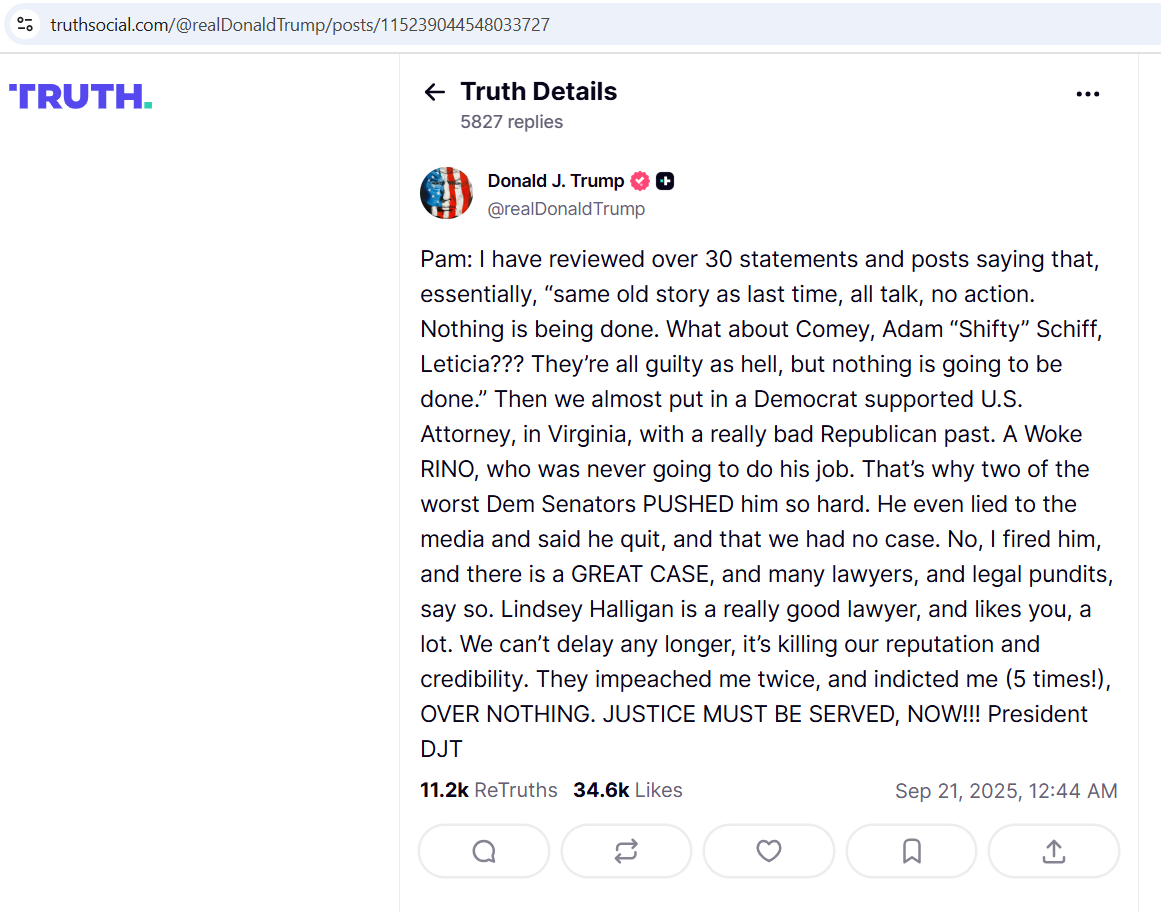Click the back arrow beside Truth Details
Image resolution: width=1161 pixels, height=912 pixels.
435,92
